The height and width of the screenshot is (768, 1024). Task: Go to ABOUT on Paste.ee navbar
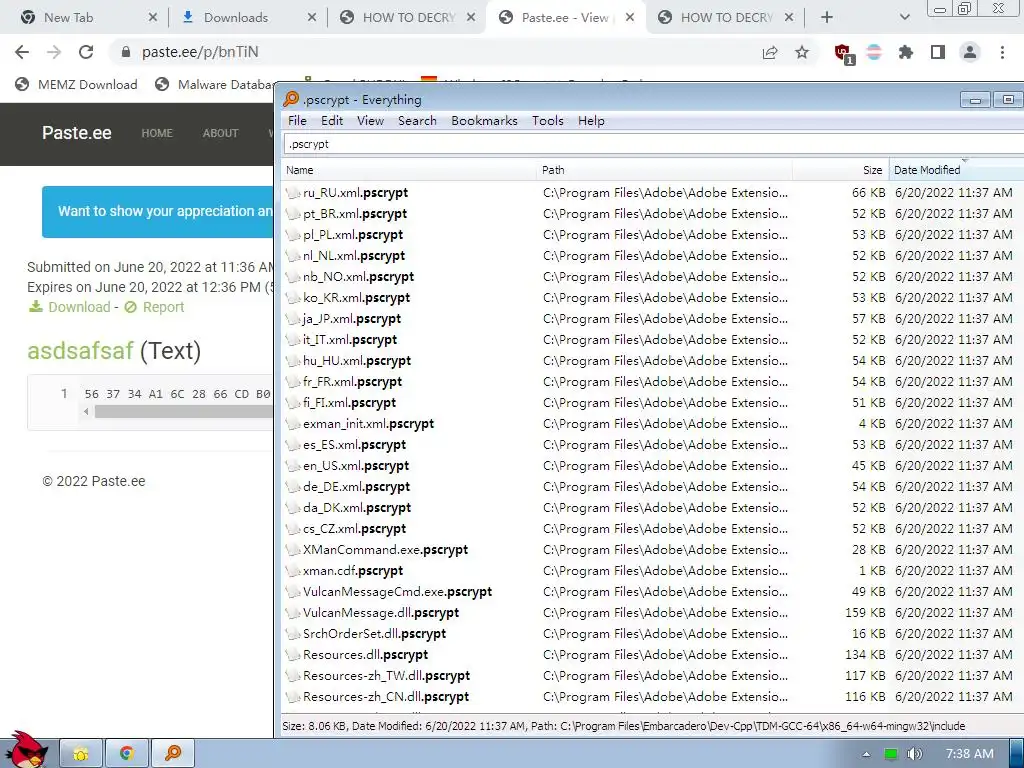pyautogui.click(x=220, y=133)
